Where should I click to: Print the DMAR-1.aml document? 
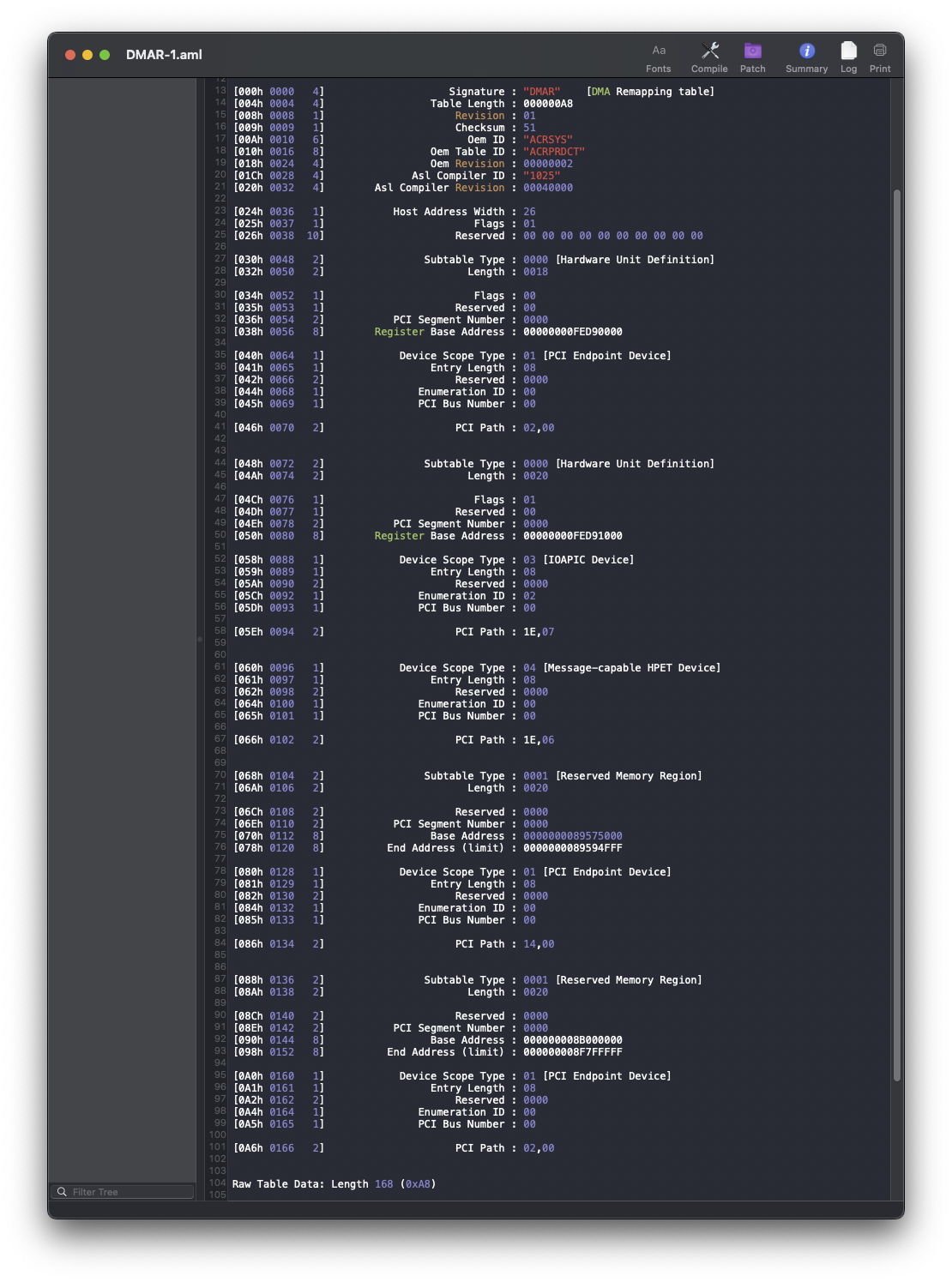[879, 55]
